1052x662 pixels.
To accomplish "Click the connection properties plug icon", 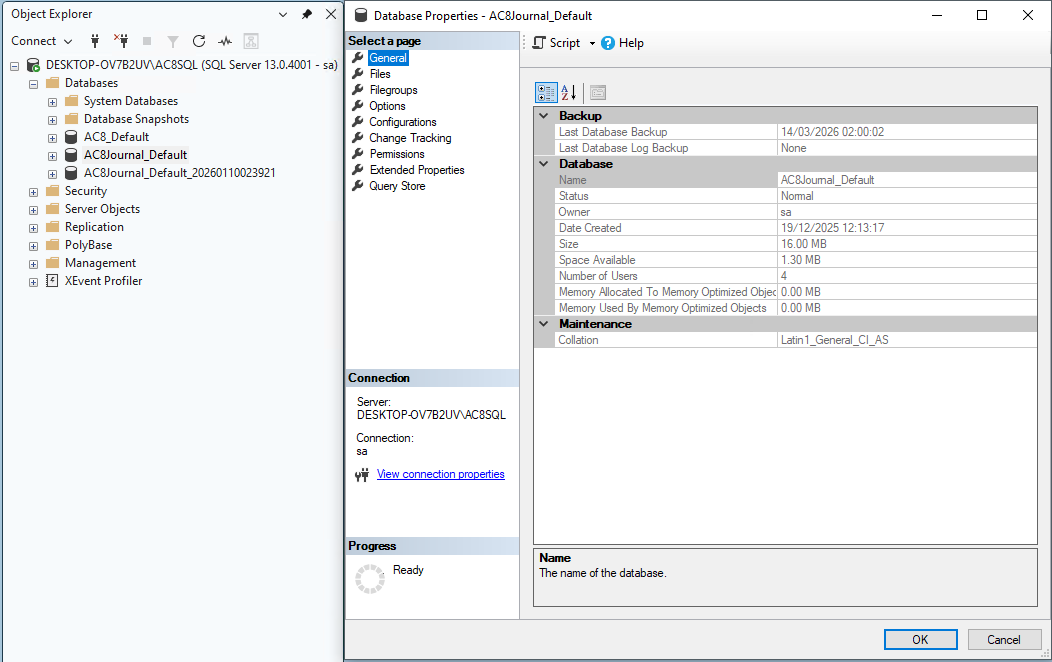I will (x=362, y=475).
